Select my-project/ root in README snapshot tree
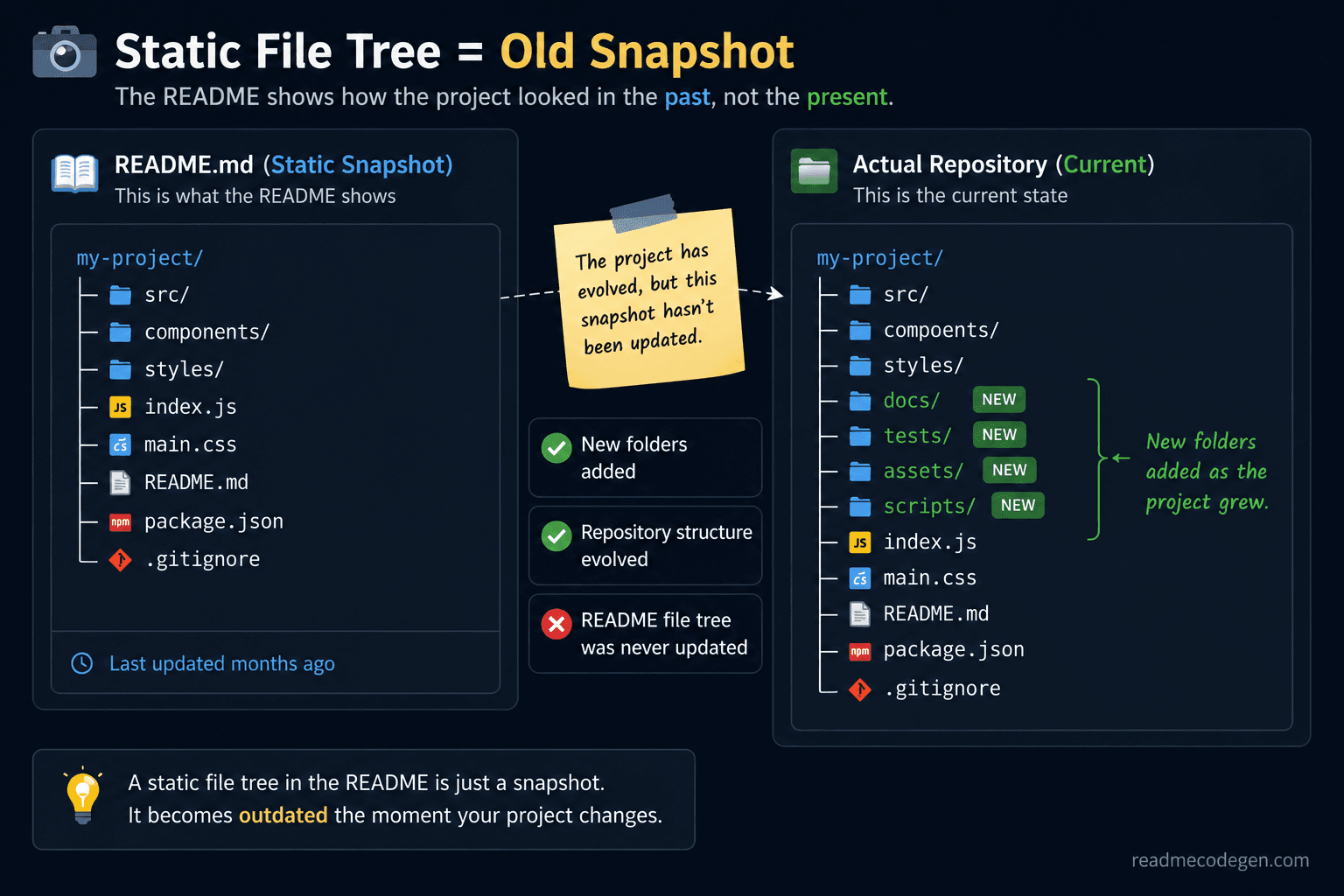1344x896 pixels. (x=140, y=258)
